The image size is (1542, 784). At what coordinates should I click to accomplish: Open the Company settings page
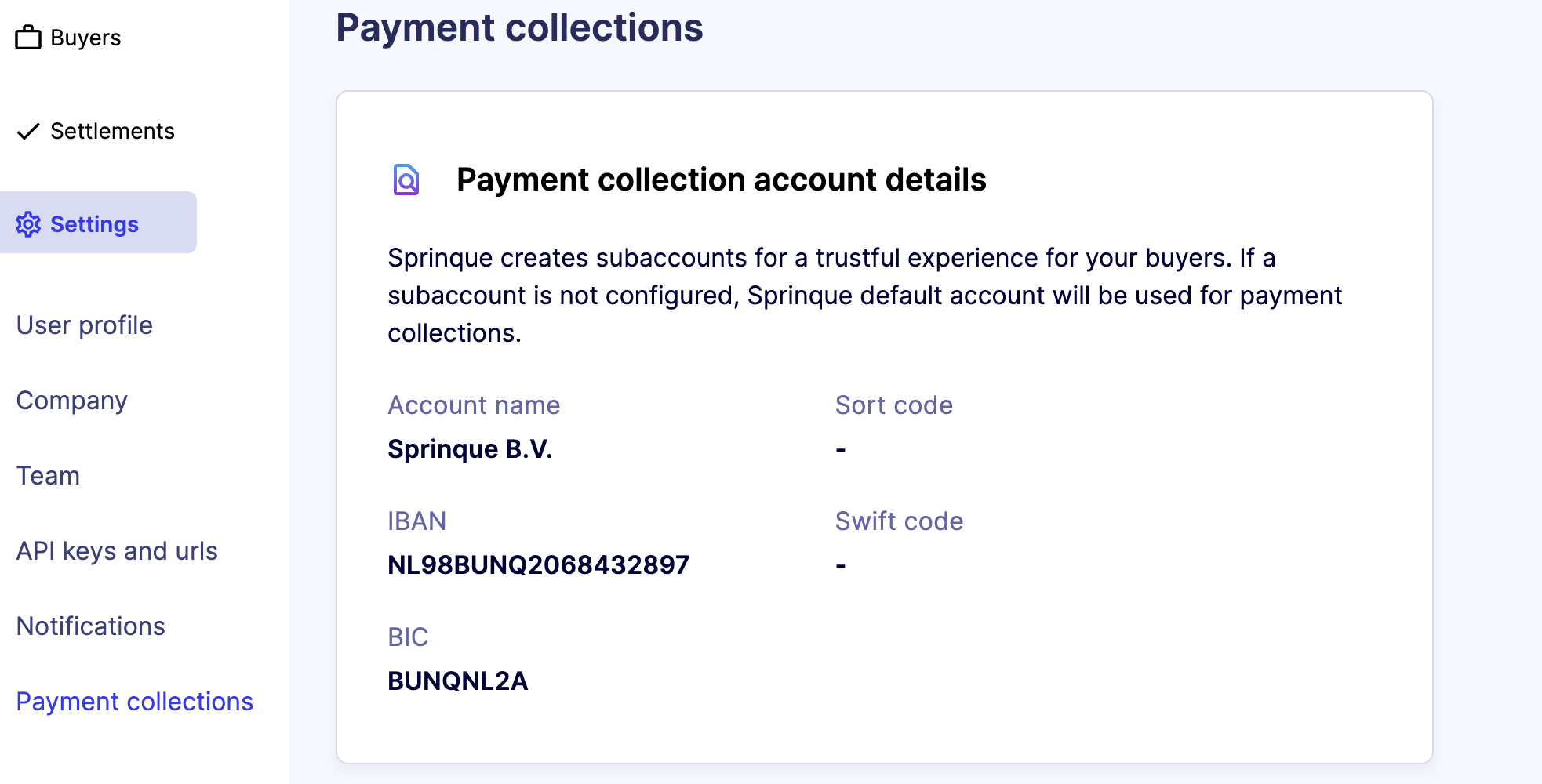[x=72, y=401]
